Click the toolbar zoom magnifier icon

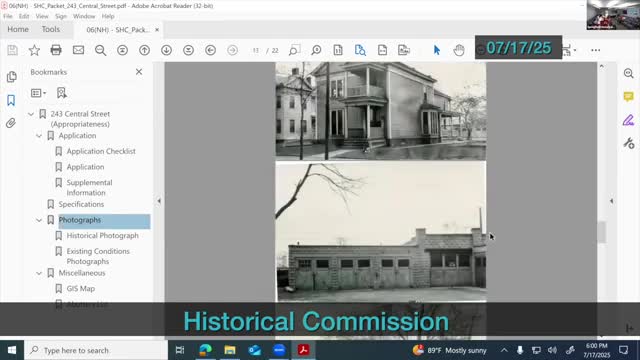coord(316,50)
